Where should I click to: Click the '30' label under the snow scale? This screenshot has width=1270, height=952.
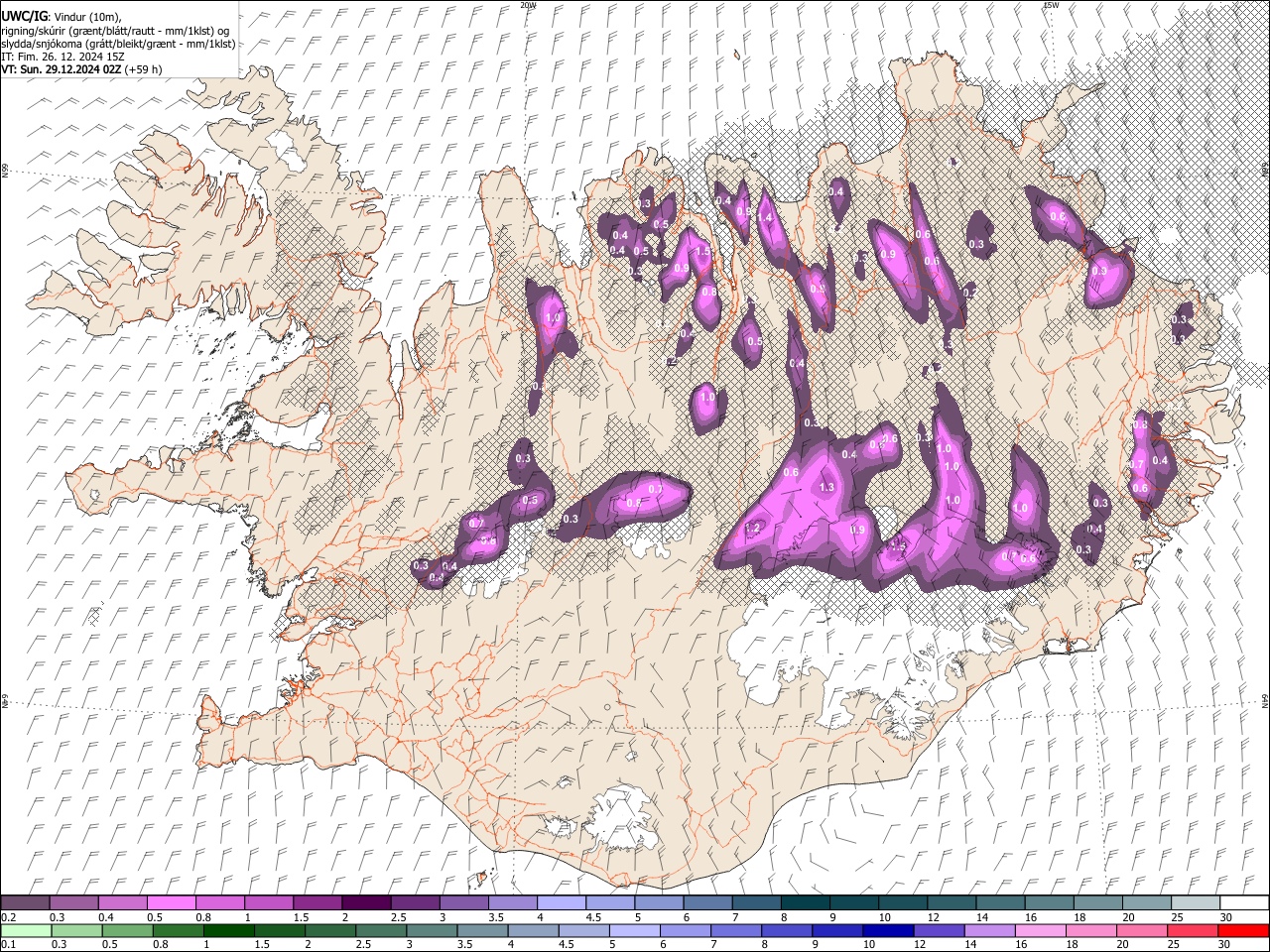click(x=1225, y=917)
